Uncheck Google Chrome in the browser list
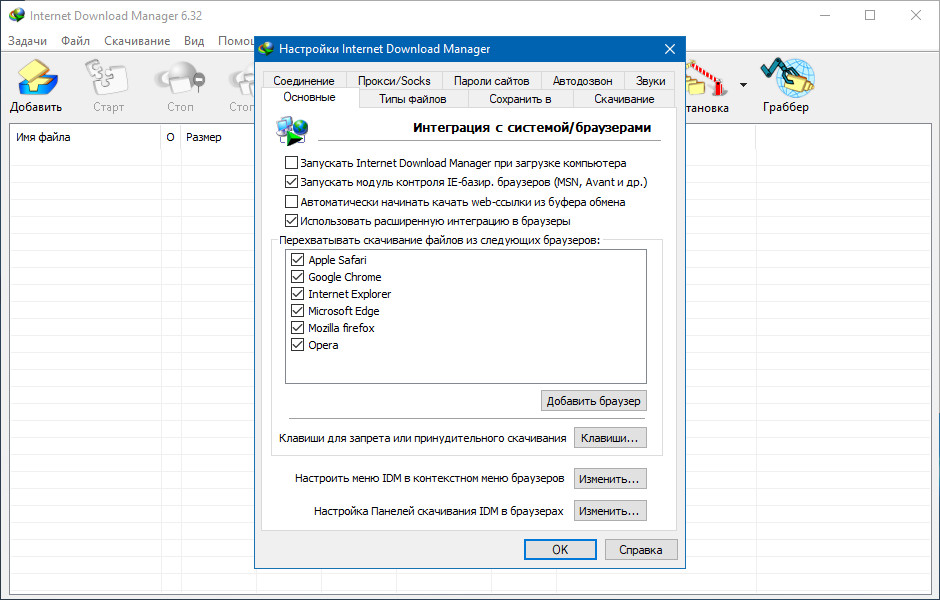Image resolution: width=940 pixels, height=600 pixels. click(297, 277)
